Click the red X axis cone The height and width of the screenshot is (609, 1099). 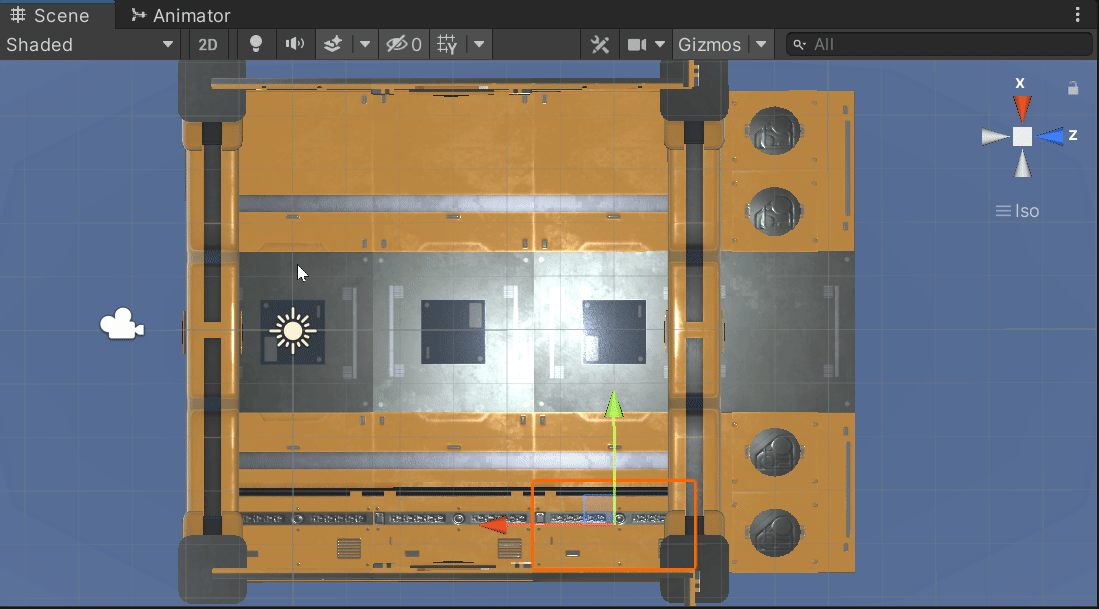point(1022,109)
